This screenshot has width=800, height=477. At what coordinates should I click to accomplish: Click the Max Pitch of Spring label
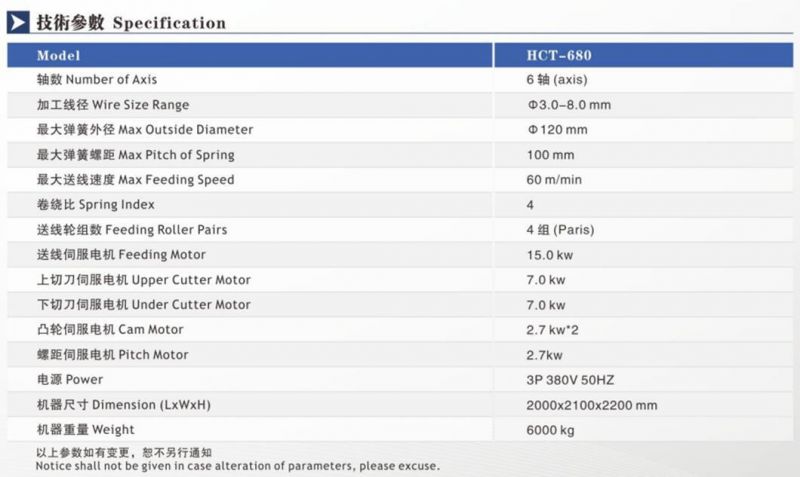[x=136, y=155]
